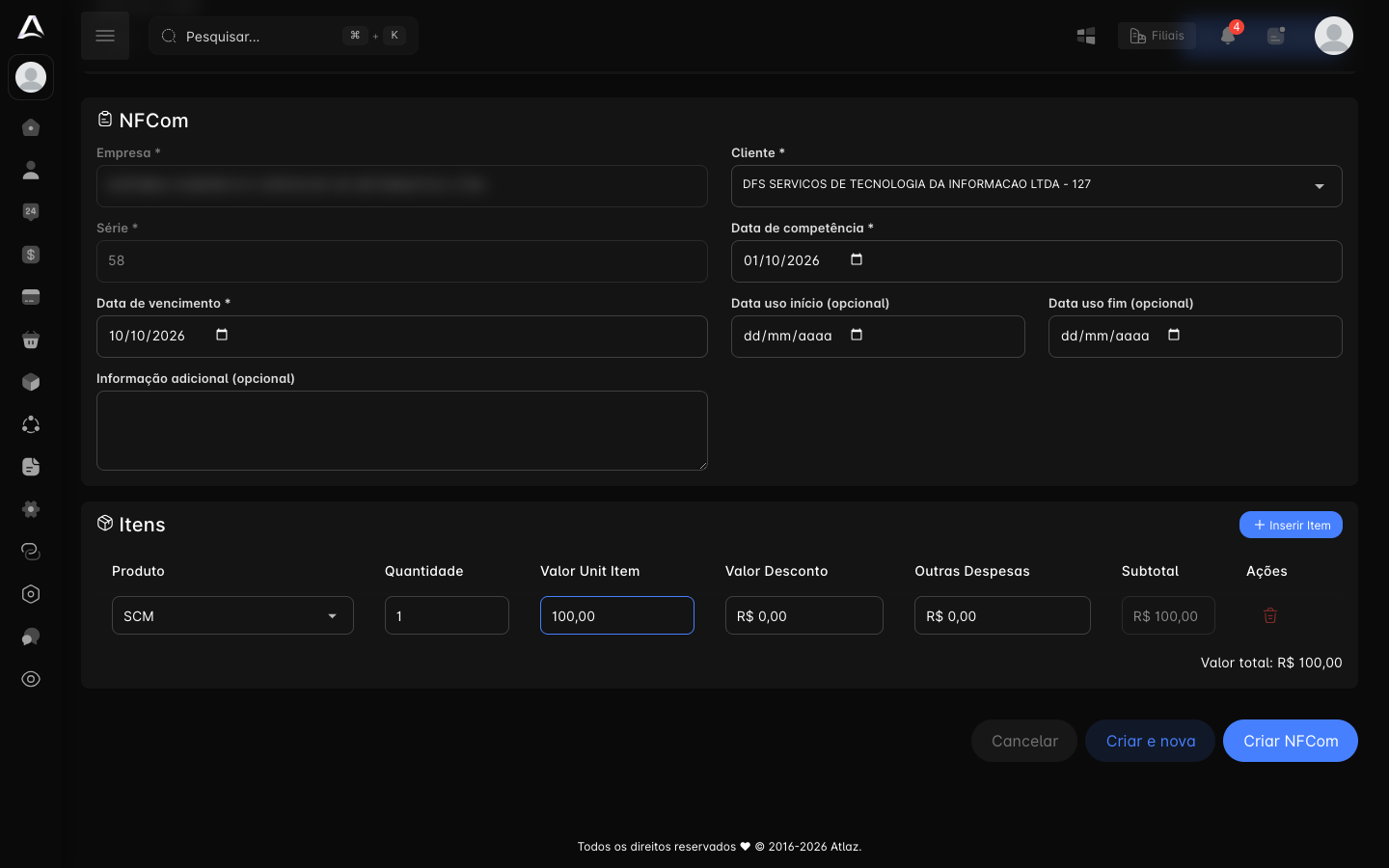Image resolution: width=1389 pixels, height=868 pixels.
Task: Click the profile avatar atop the sidebar
Action: pyautogui.click(x=31, y=77)
